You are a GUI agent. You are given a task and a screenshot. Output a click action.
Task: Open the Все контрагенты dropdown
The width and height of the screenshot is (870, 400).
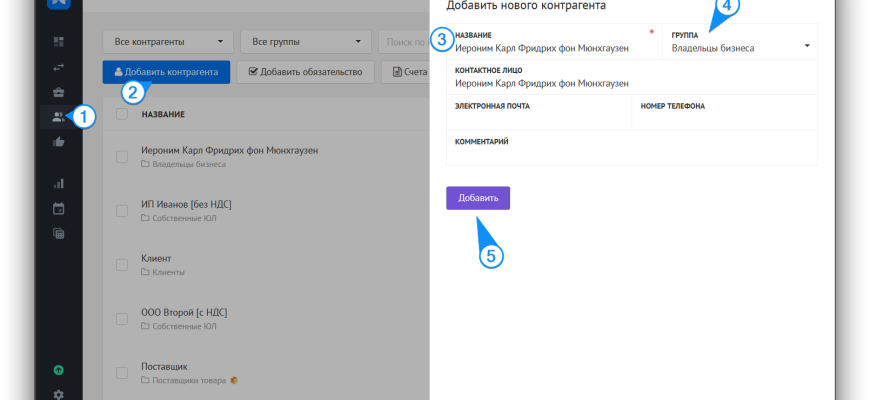tap(168, 42)
